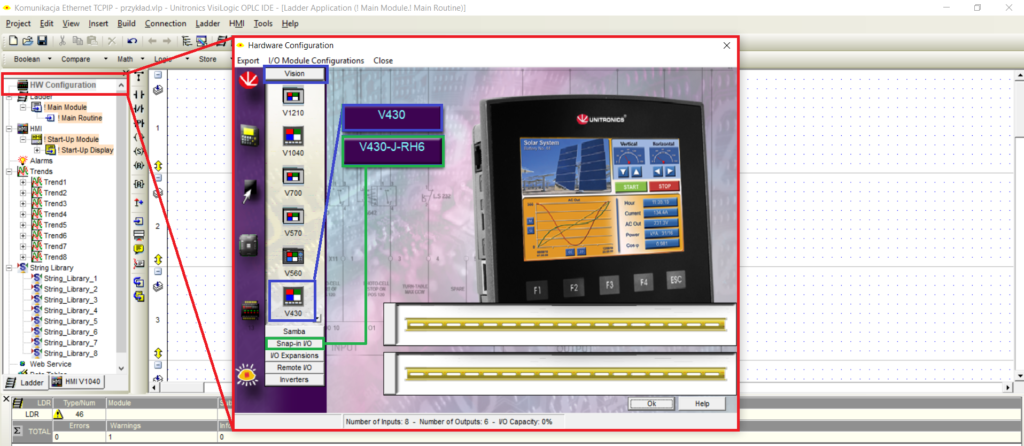1024x446 pixels.
Task: Select the I/O Expansions category button
Action: [295, 355]
